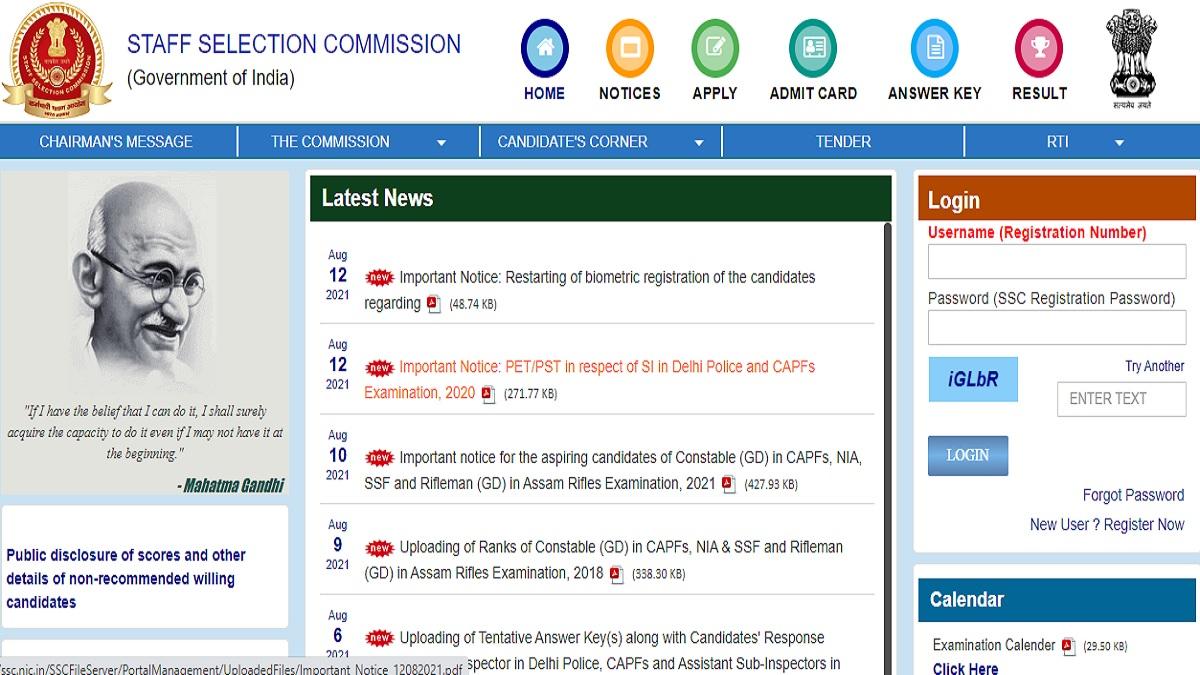Open the TENDER menu item

point(843,141)
